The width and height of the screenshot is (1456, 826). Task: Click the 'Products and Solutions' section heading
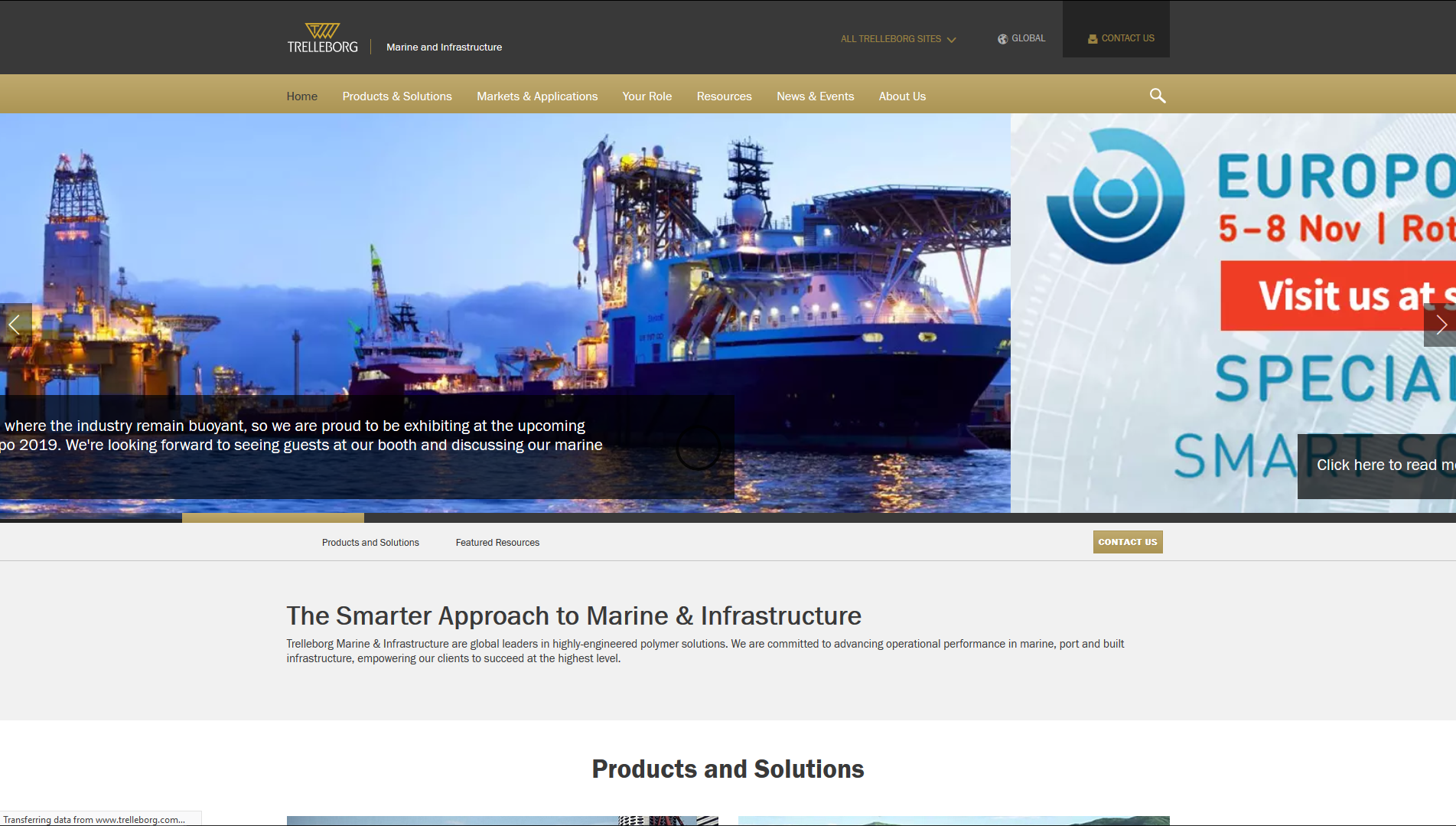click(x=728, y=769)
